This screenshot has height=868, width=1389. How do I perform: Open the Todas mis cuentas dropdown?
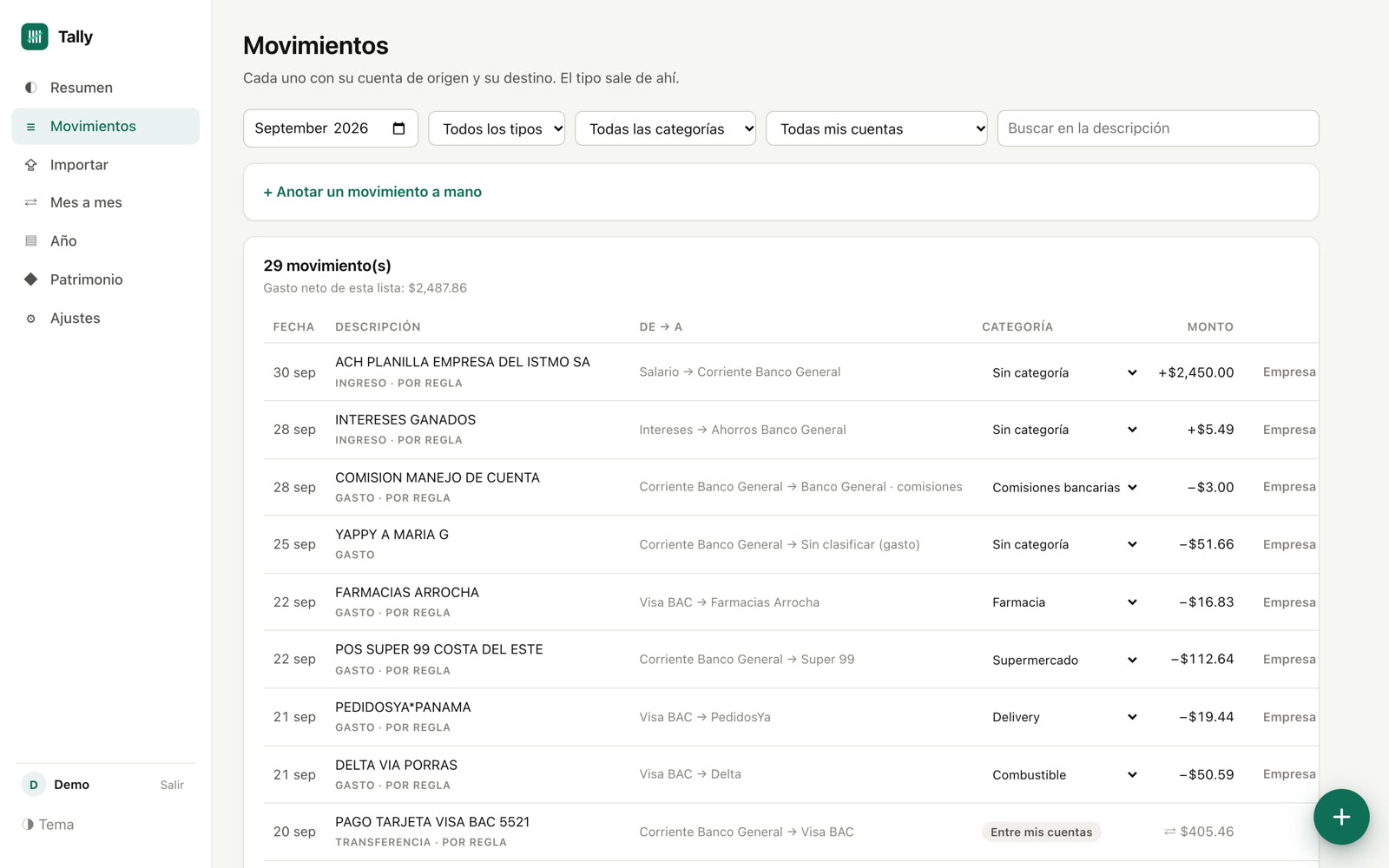[x=877, y=128]
